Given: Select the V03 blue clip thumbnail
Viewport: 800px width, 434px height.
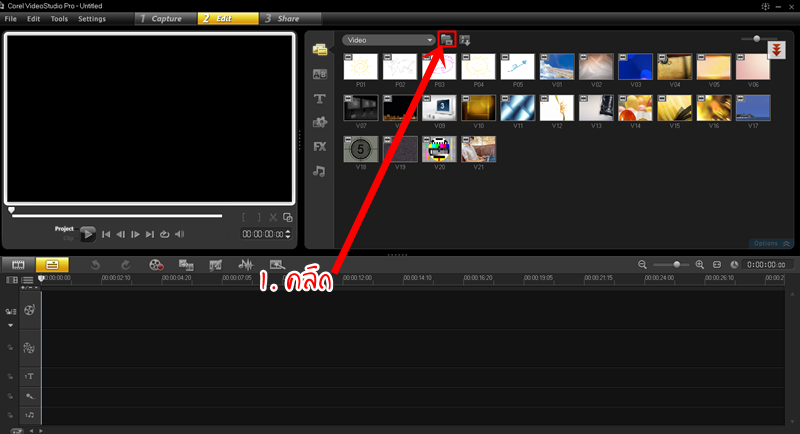Looking at the screenshot, I should click(635, 66).
